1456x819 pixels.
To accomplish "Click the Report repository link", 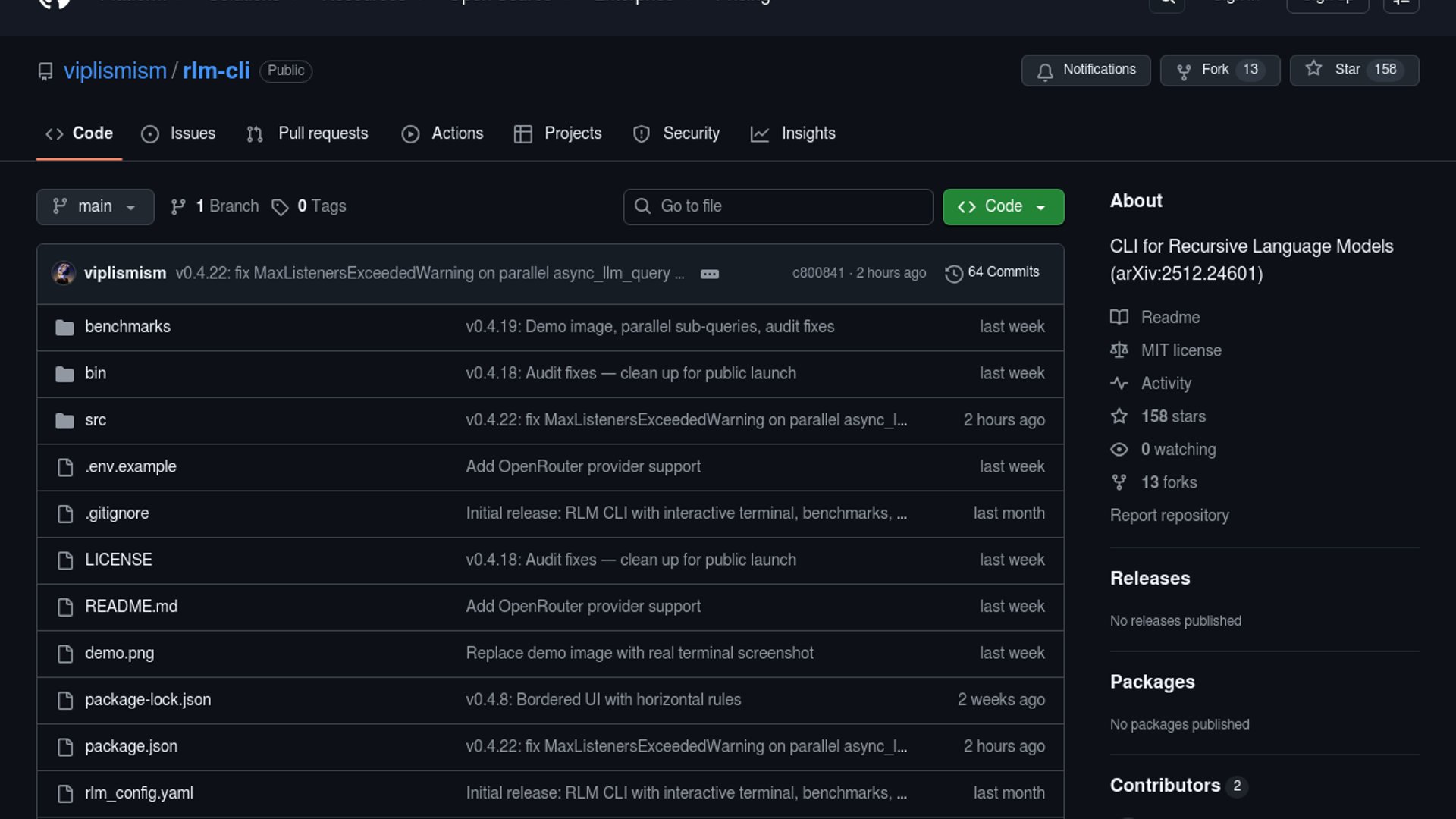I will [1169, 516].
